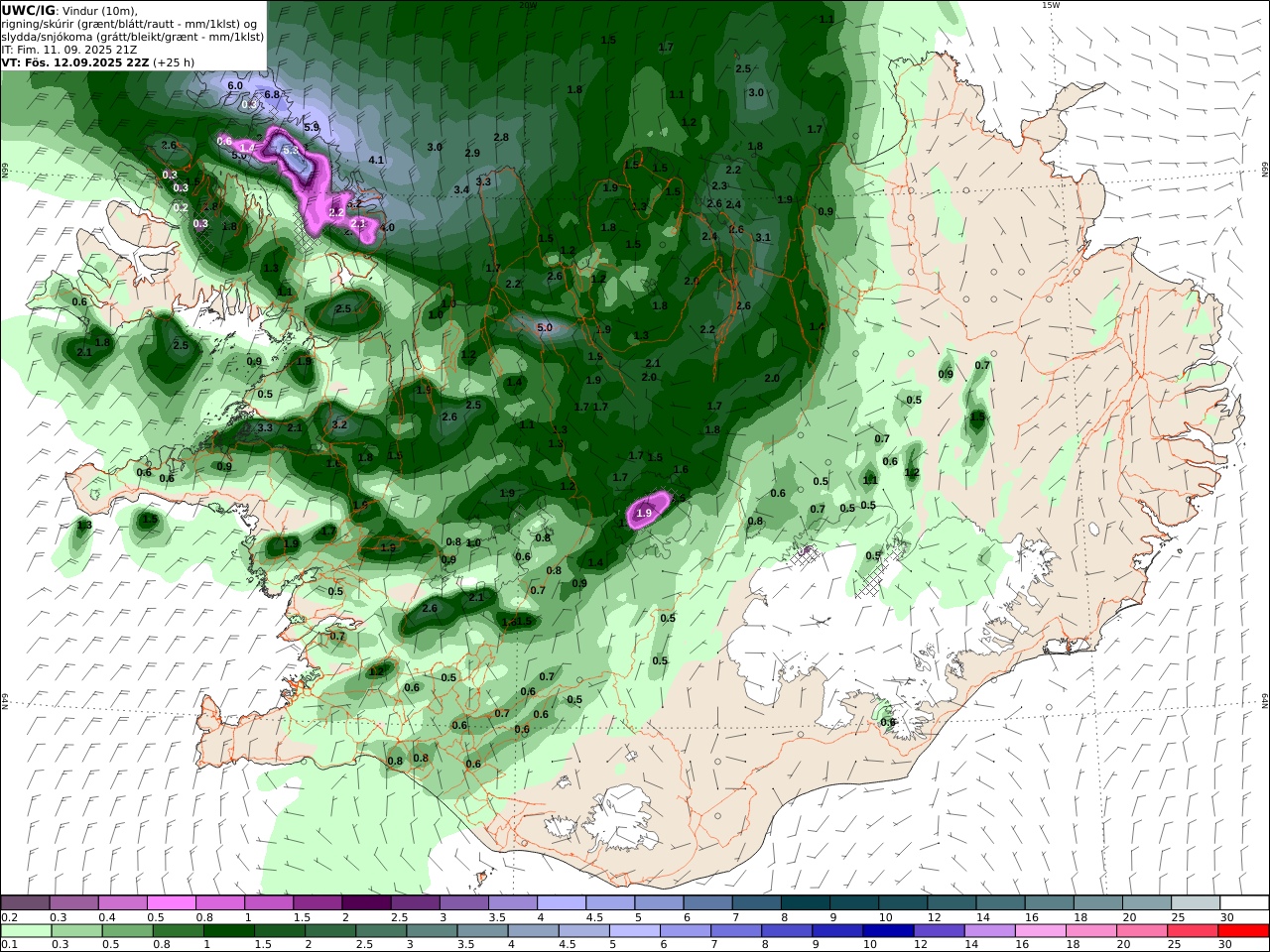Image resolution: width=1270 pixels, height=952 pixels.
Task: Pick the top legend swatch labeled 8
Action: point(806,902)
